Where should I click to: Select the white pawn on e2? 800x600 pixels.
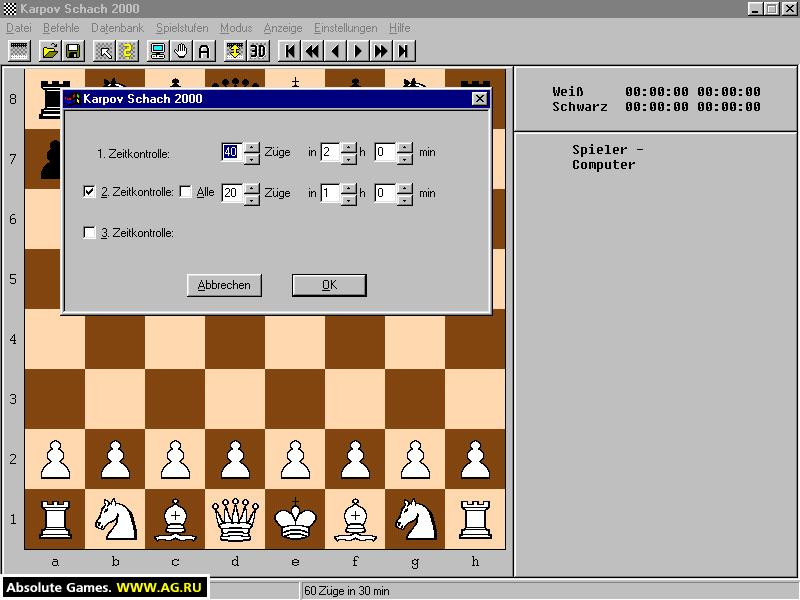pyautogui.click(x=295, y=459)
